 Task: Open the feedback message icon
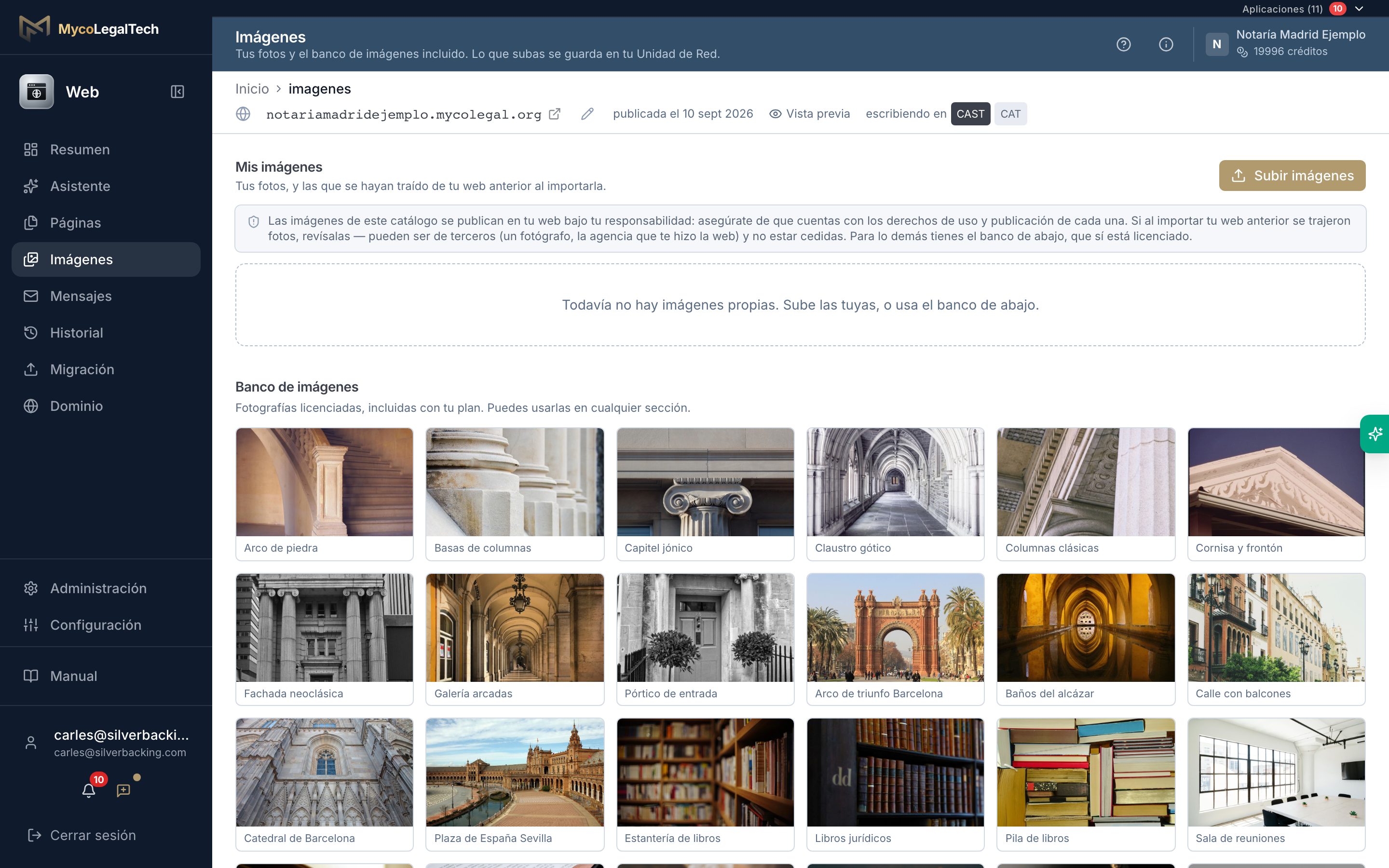pos(123,790)
